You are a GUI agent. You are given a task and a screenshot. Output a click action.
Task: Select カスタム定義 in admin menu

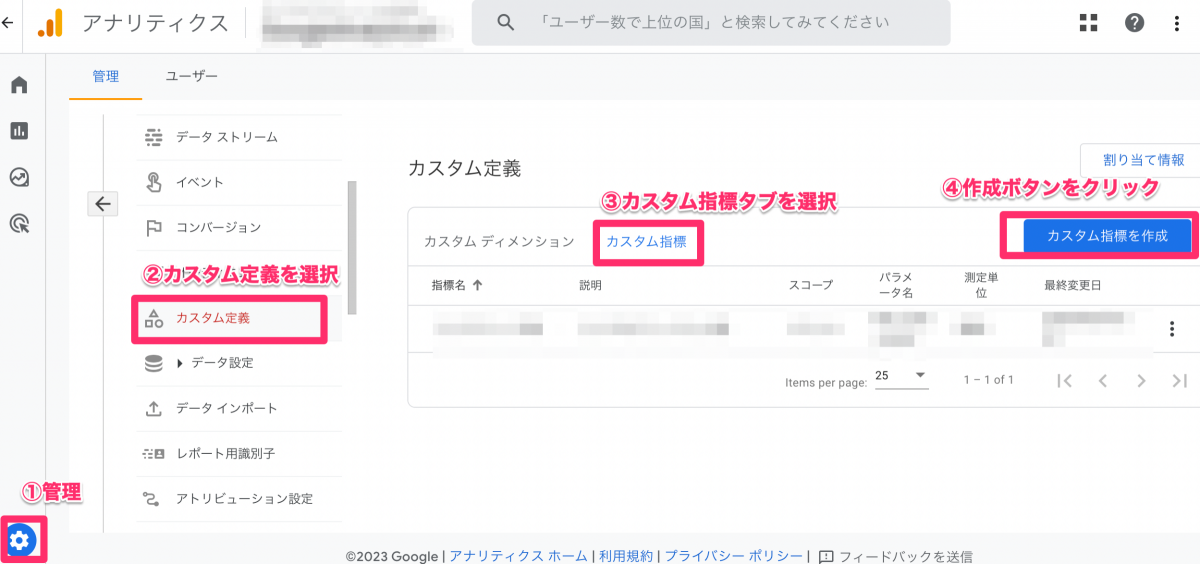coord(213,319)
